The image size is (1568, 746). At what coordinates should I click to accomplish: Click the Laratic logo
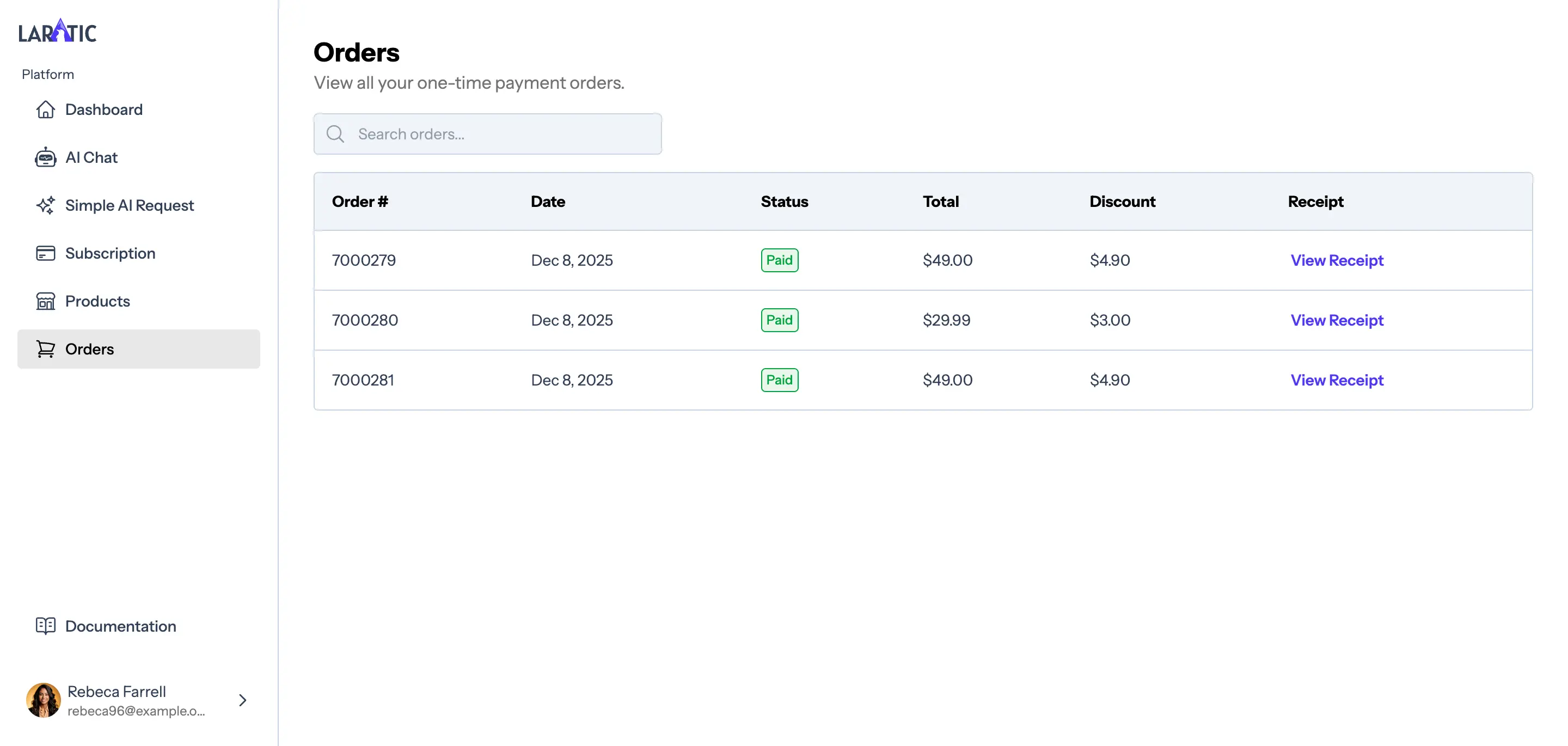(x=57, y=31)
